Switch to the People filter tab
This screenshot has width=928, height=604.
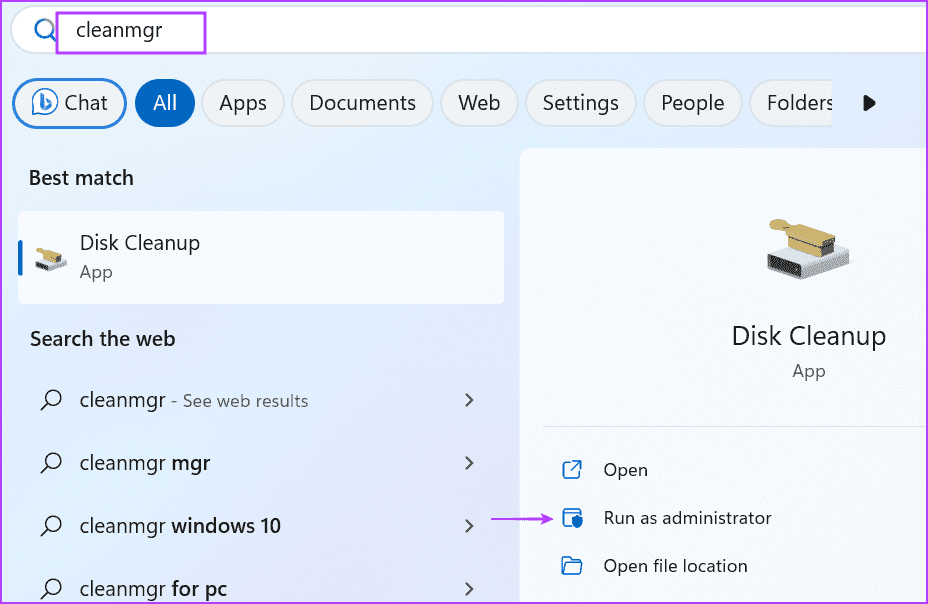pyautogui.click(x=692, y=103)
